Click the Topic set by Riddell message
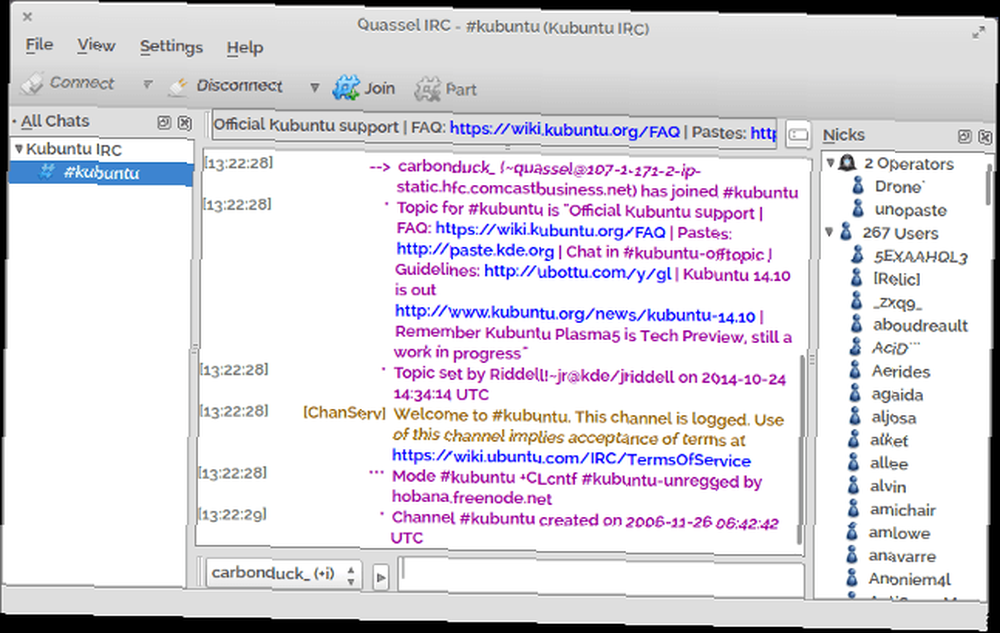The height and width of the screenshot is (633, 1000). (589, 384)
